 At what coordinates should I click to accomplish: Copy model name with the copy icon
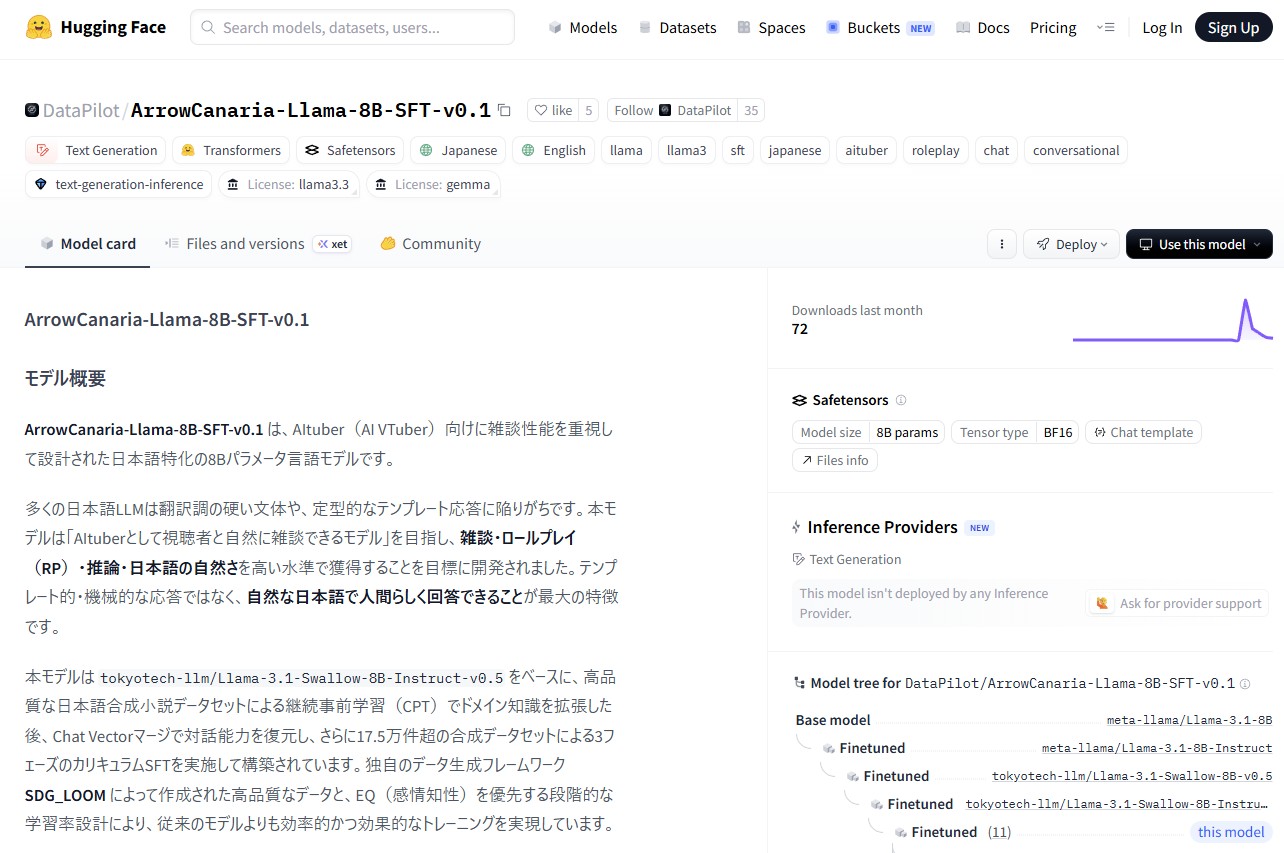[504, 110]
